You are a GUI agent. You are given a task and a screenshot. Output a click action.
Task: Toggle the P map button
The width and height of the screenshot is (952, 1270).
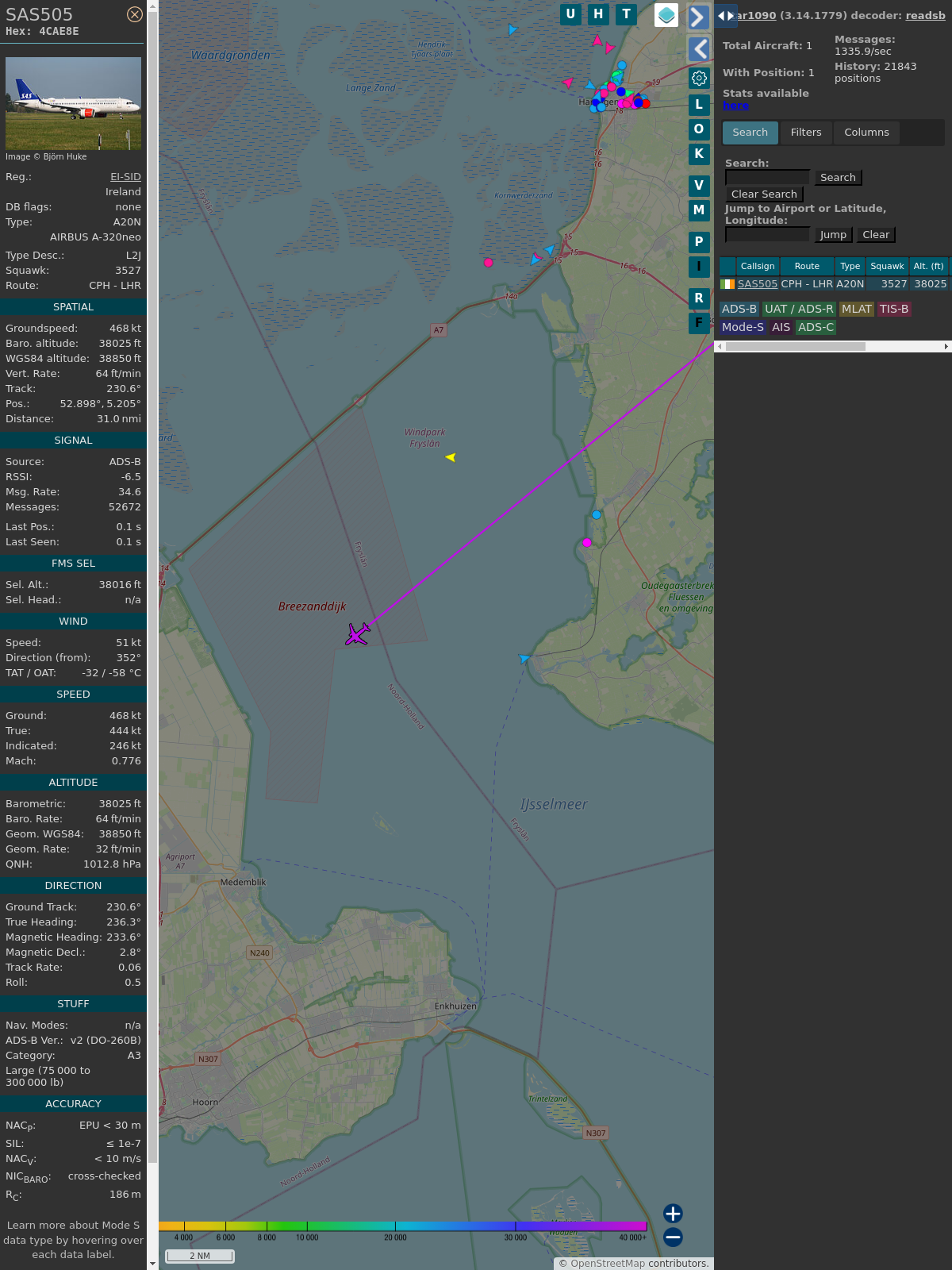point(699,242)
